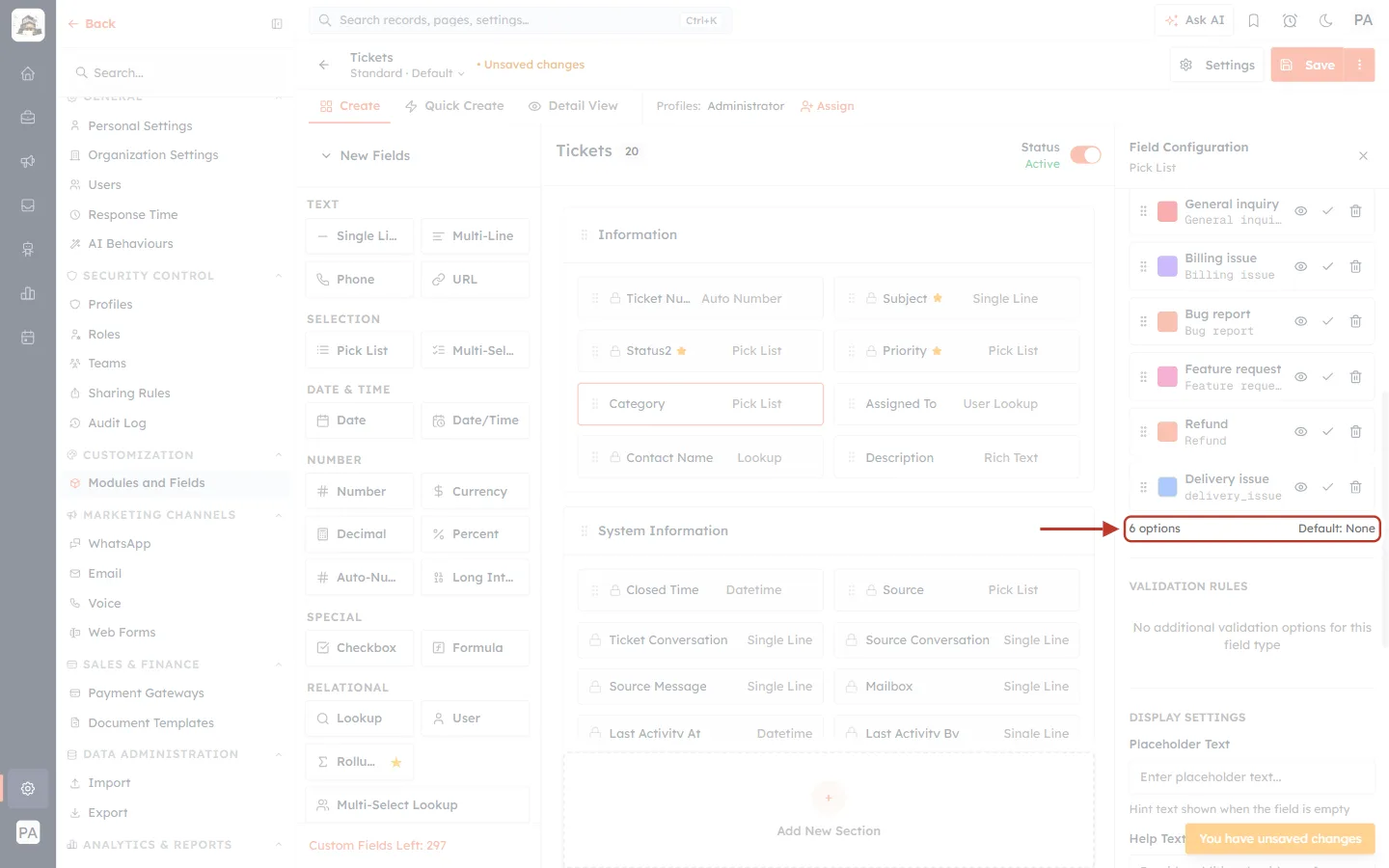
Task: Collapse the sidebar panel icon
Action: (x=277, y=24)
